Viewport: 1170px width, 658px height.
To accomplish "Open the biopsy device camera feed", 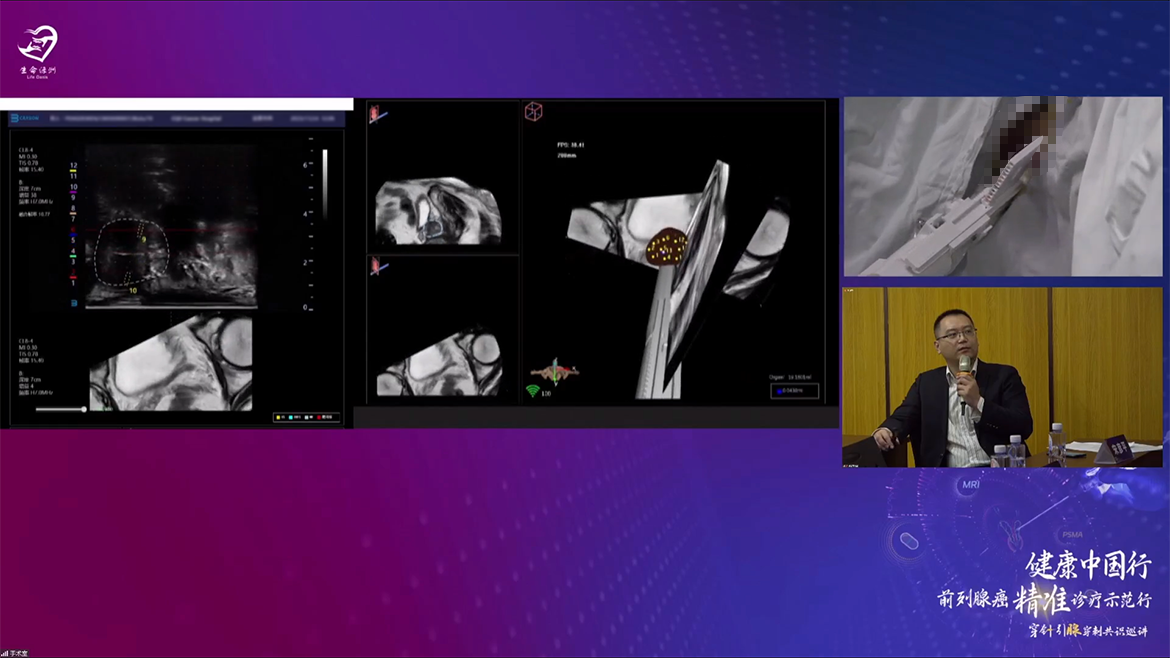I will pos(1002,186).
